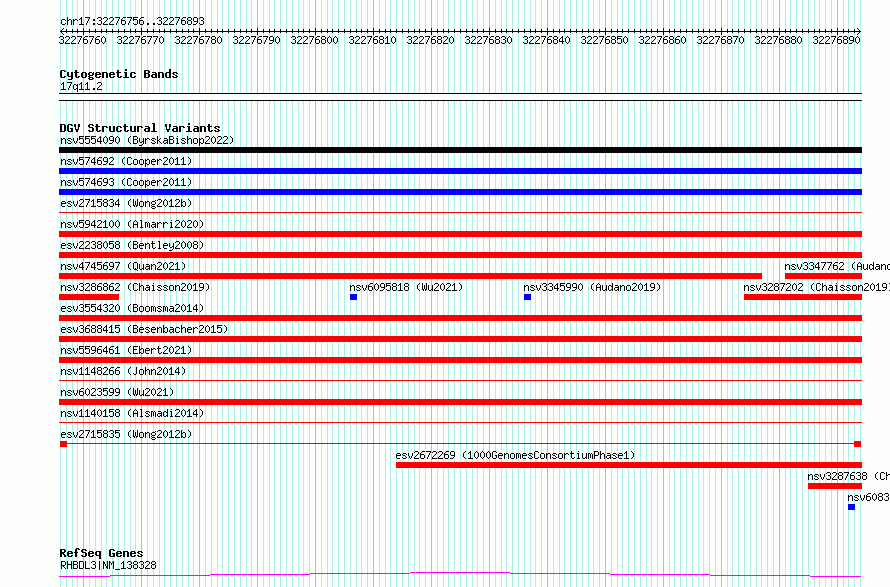Click the RHBDL3|NM_138328 gene label

(x=108, y=565)
